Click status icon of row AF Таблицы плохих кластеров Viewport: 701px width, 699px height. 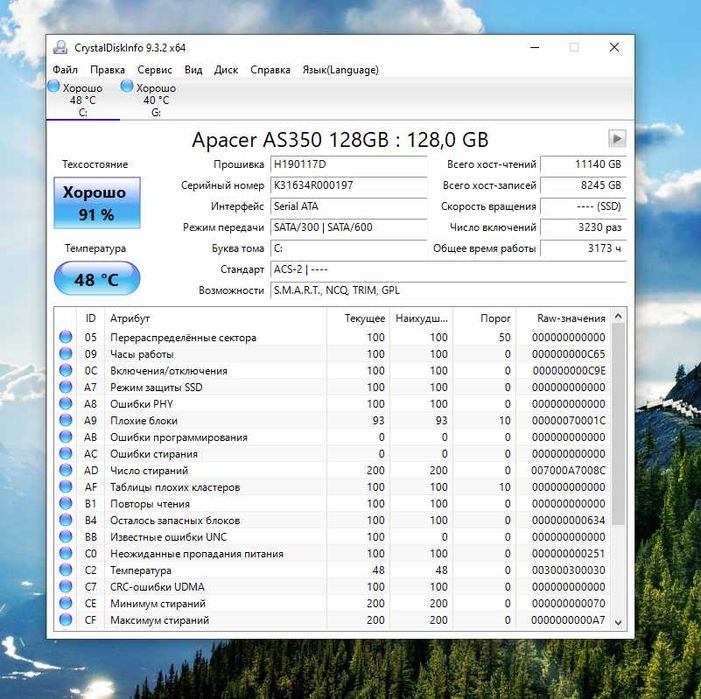(x=65, y=487)
